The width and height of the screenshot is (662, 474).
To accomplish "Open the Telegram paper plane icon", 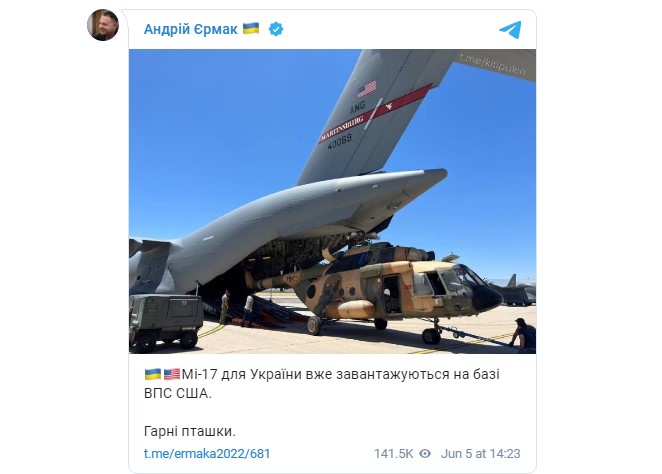I will [510, 30].
